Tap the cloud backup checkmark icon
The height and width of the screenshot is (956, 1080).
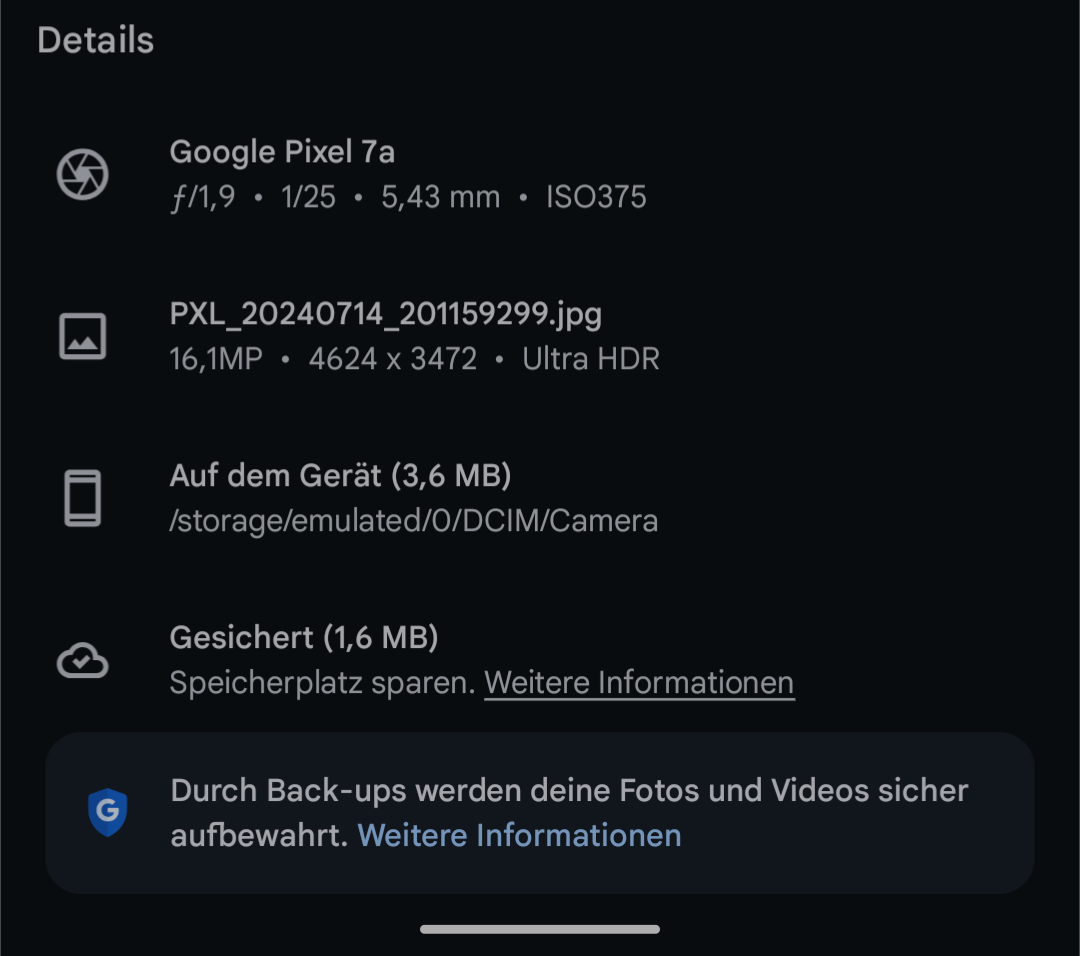pos(82,661)
